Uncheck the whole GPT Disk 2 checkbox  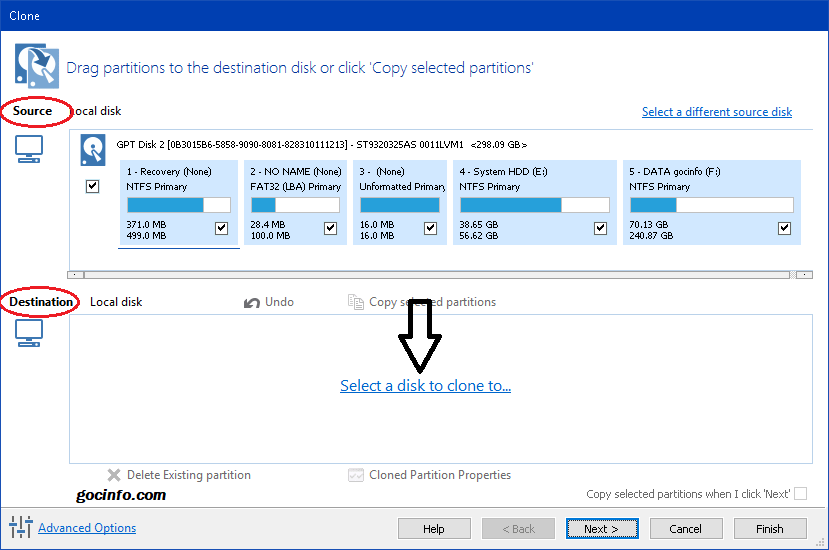click(x=93, y=186)
